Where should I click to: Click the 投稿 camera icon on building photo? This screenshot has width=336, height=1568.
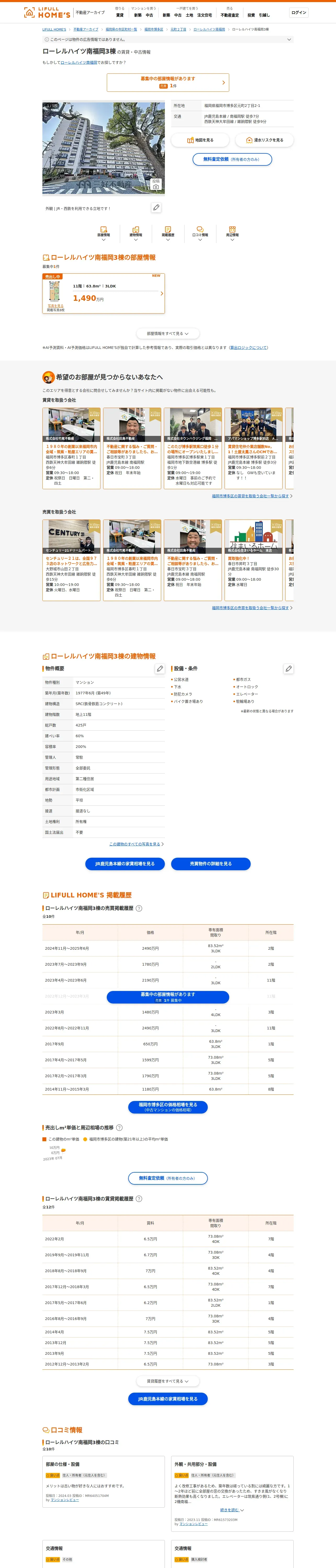coord(156,185)
